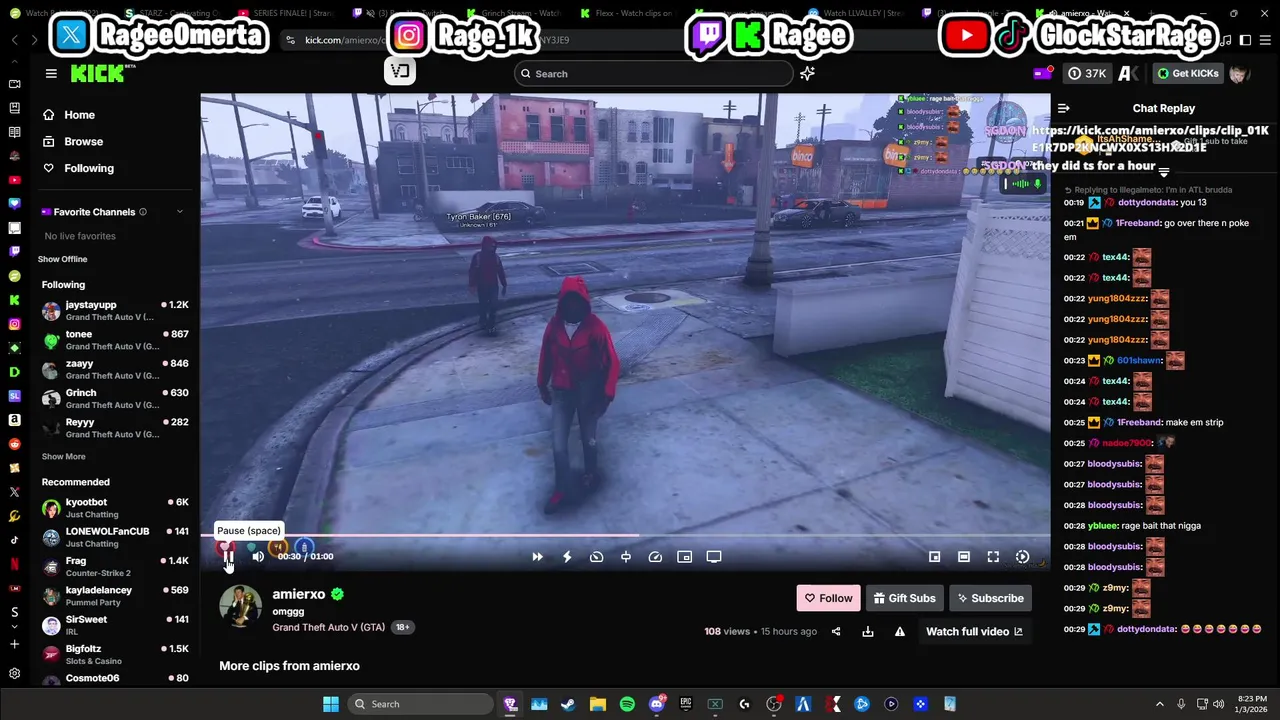Screen dimensions: 1280x720
Task: Collapse the Favorite Channels section
Action: pyautogui.click(x=180, y=212)
